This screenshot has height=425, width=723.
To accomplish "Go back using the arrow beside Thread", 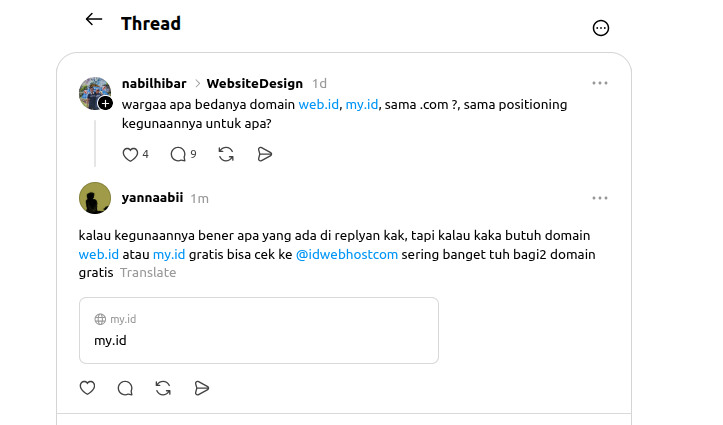I will click(94, 19).
